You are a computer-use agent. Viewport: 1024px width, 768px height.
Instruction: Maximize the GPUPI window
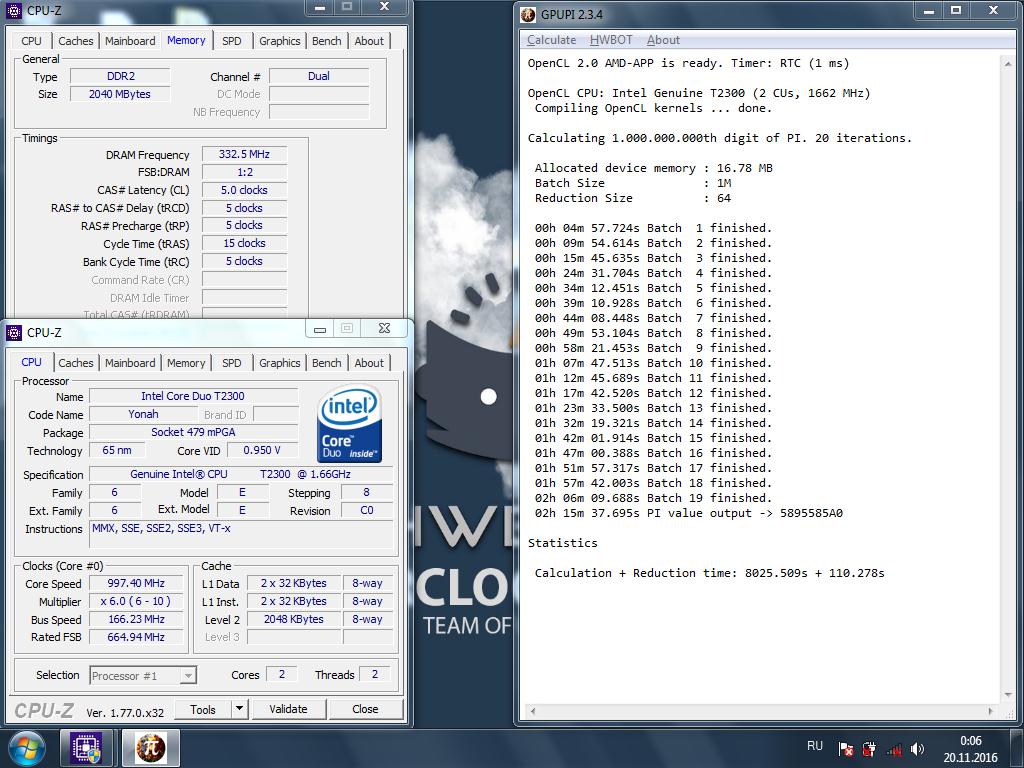(x=956, y=11)
